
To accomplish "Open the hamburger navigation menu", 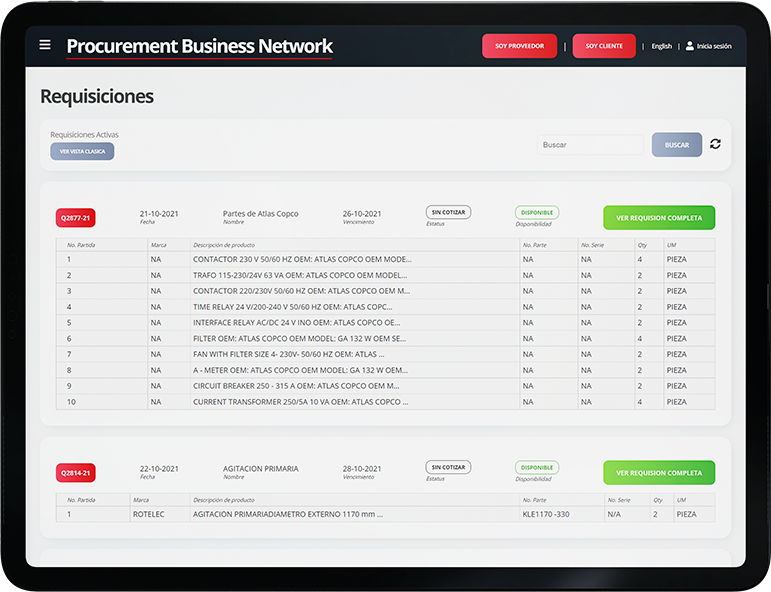I will point(45,45).
